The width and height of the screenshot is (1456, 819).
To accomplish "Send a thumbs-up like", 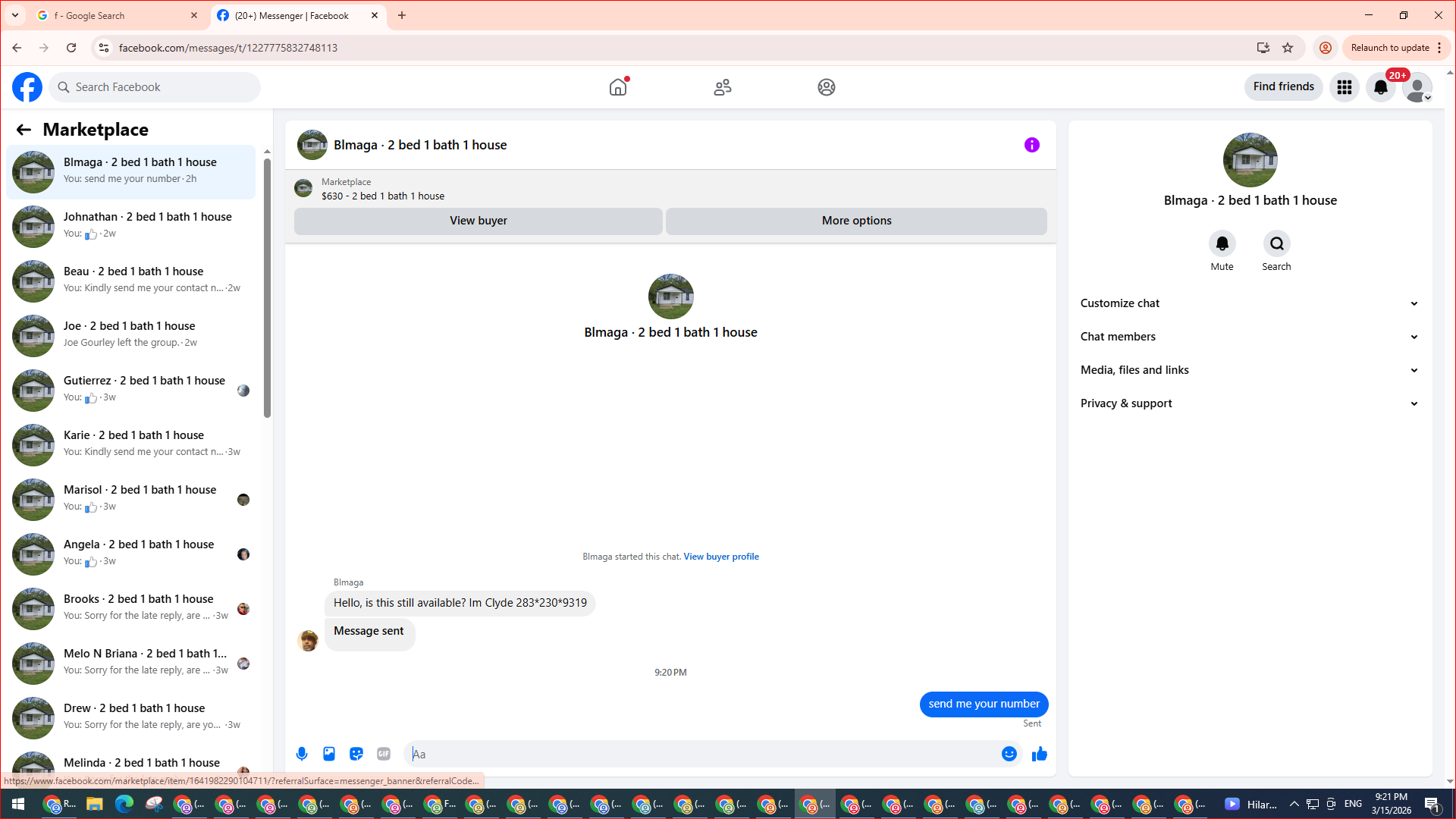I will tap(1040, 754).
